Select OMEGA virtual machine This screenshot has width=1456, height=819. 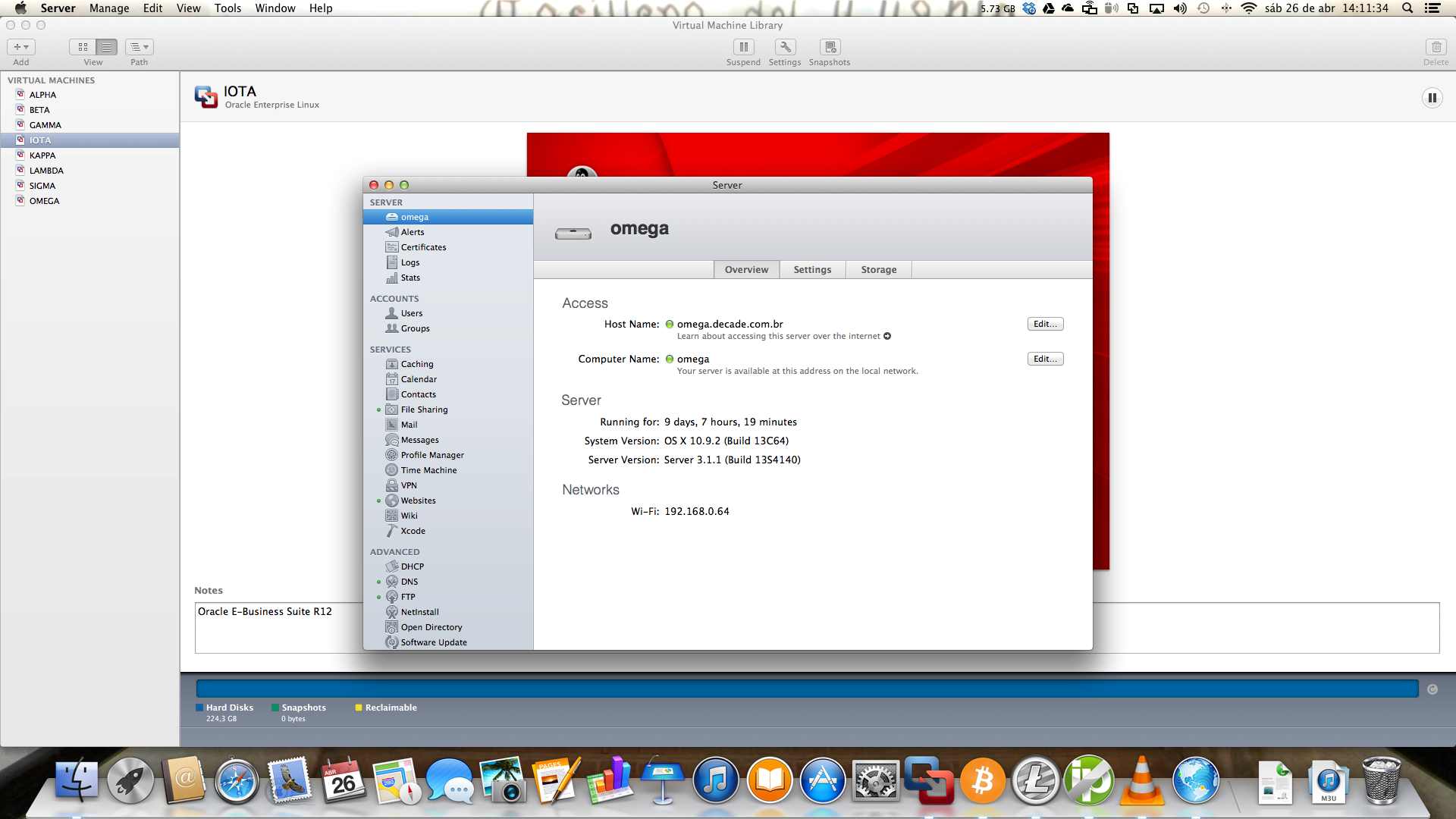[x=89, y=201]
